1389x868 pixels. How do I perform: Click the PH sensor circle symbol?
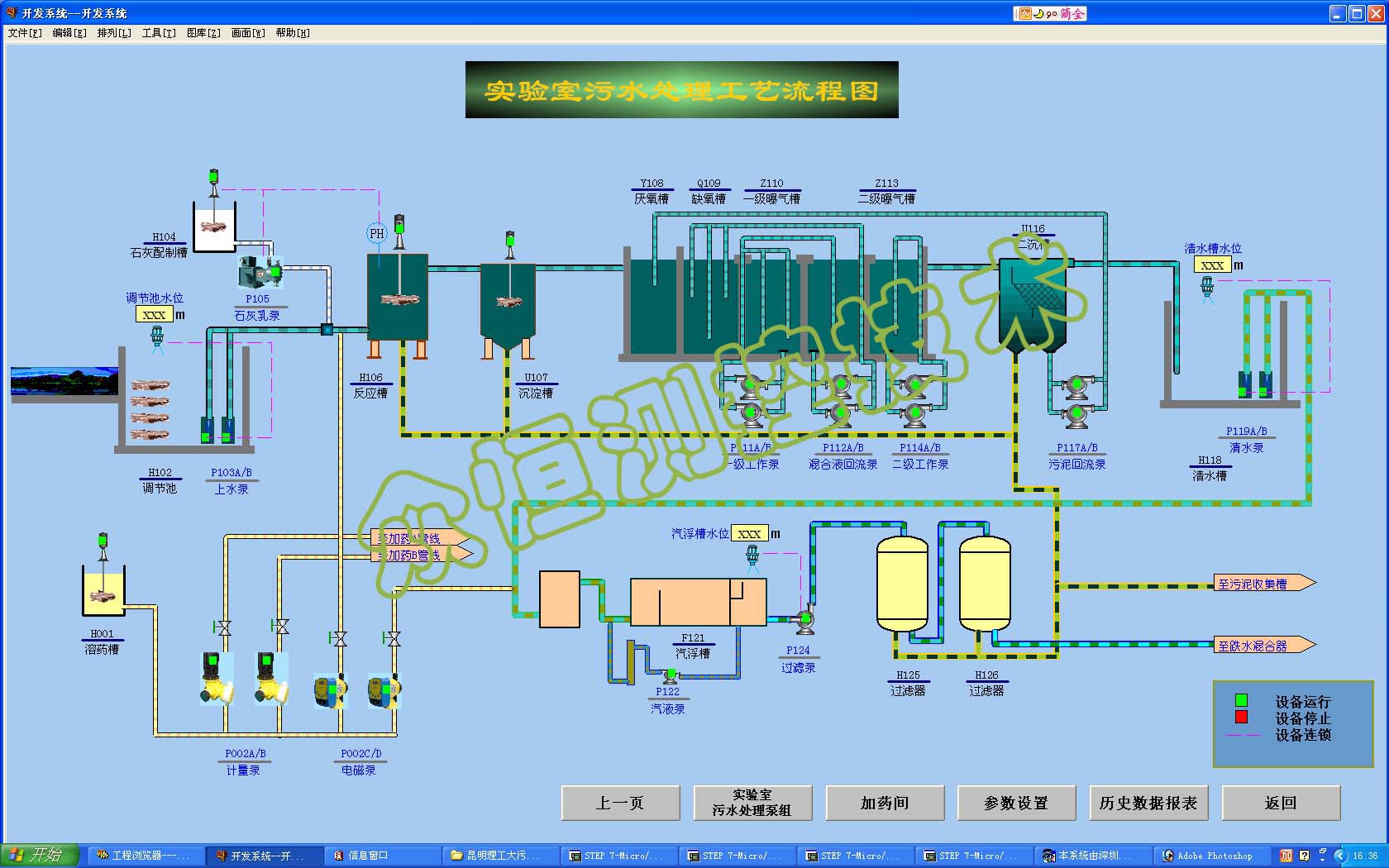tap(377, 234)
